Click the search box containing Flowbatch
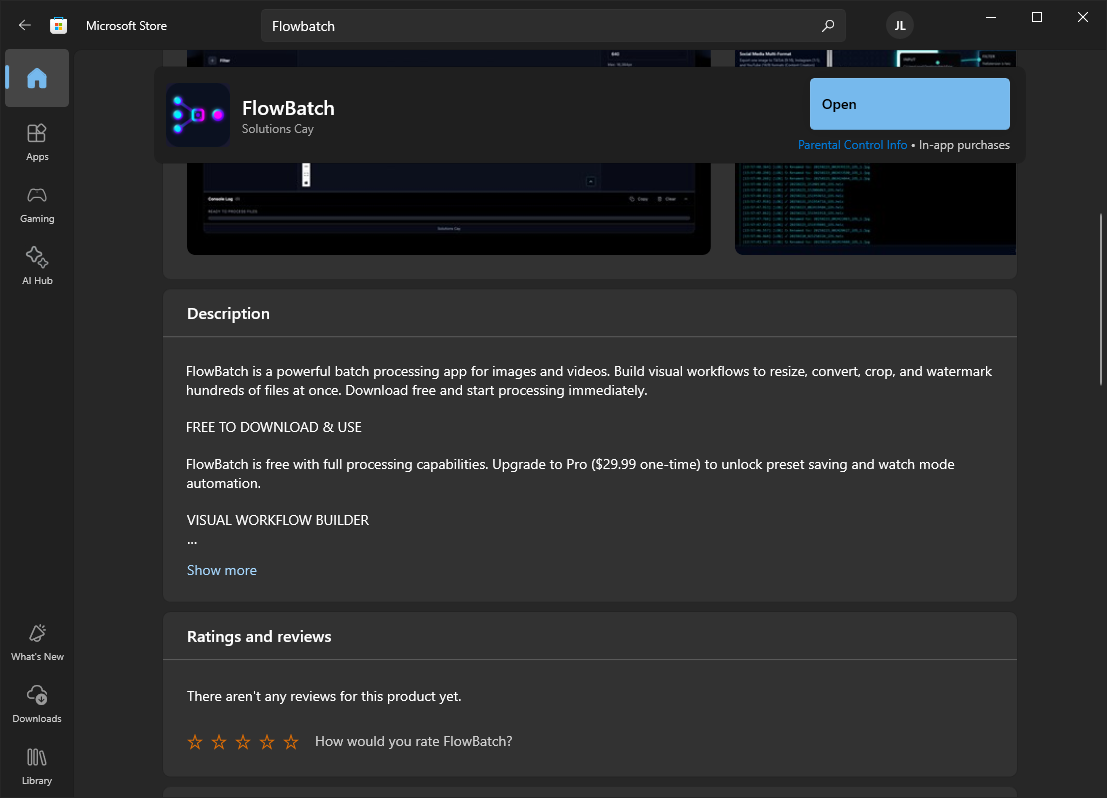Image resolution: width=1107 pixels, height=798 pixels. pyautogui.click(x=540, y=26)
